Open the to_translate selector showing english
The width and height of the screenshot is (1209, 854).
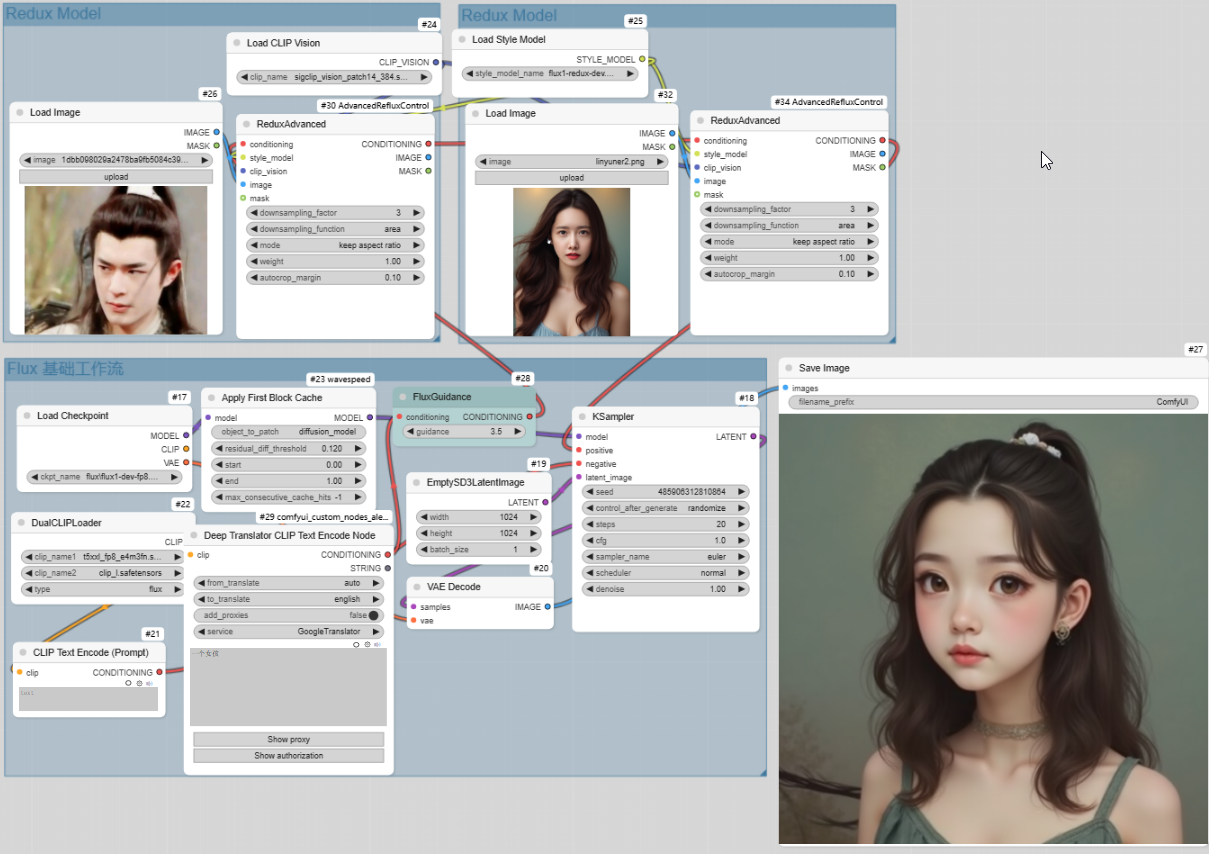point(288,599)
